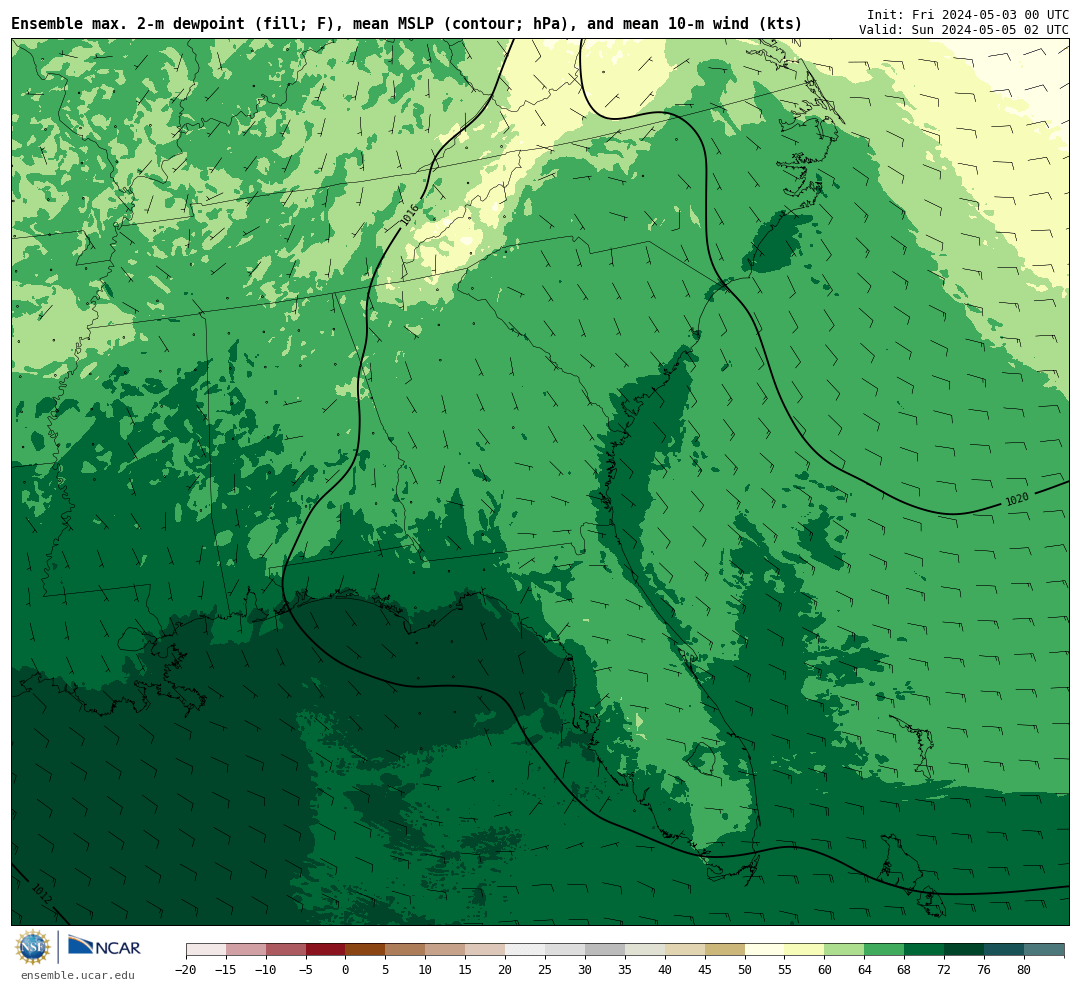Select the green swatch between 64 and 68
Image resolution: width=1080 pixels, height=988 pixels.
[x=884, y=950]
